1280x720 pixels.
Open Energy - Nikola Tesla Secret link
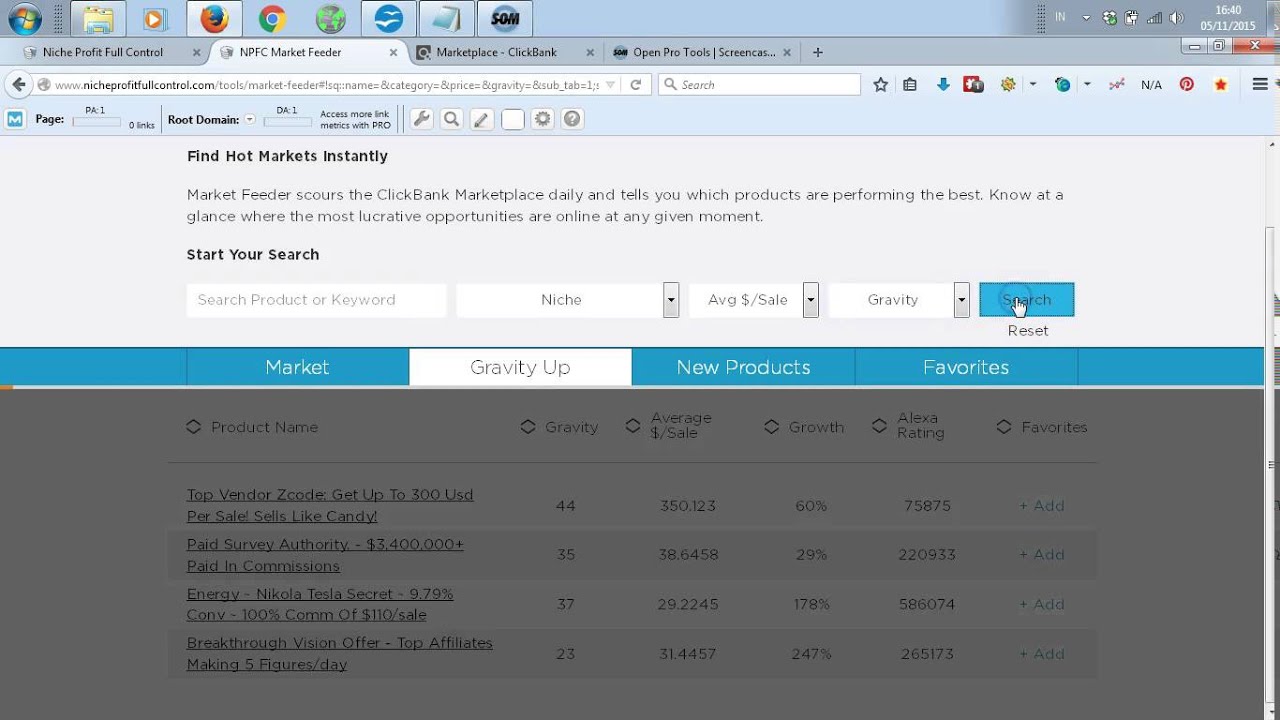point(320,604)
